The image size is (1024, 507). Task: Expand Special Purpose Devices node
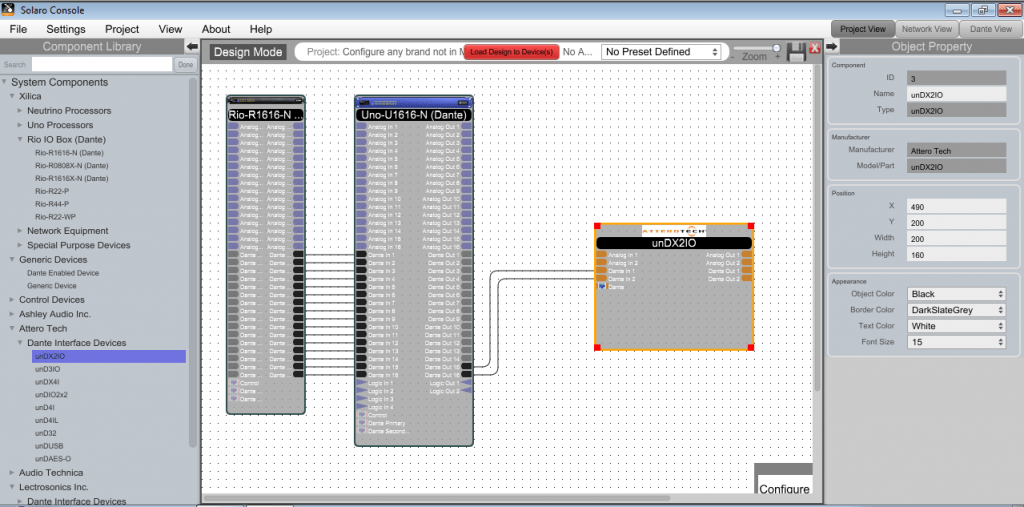click(20, 245)
